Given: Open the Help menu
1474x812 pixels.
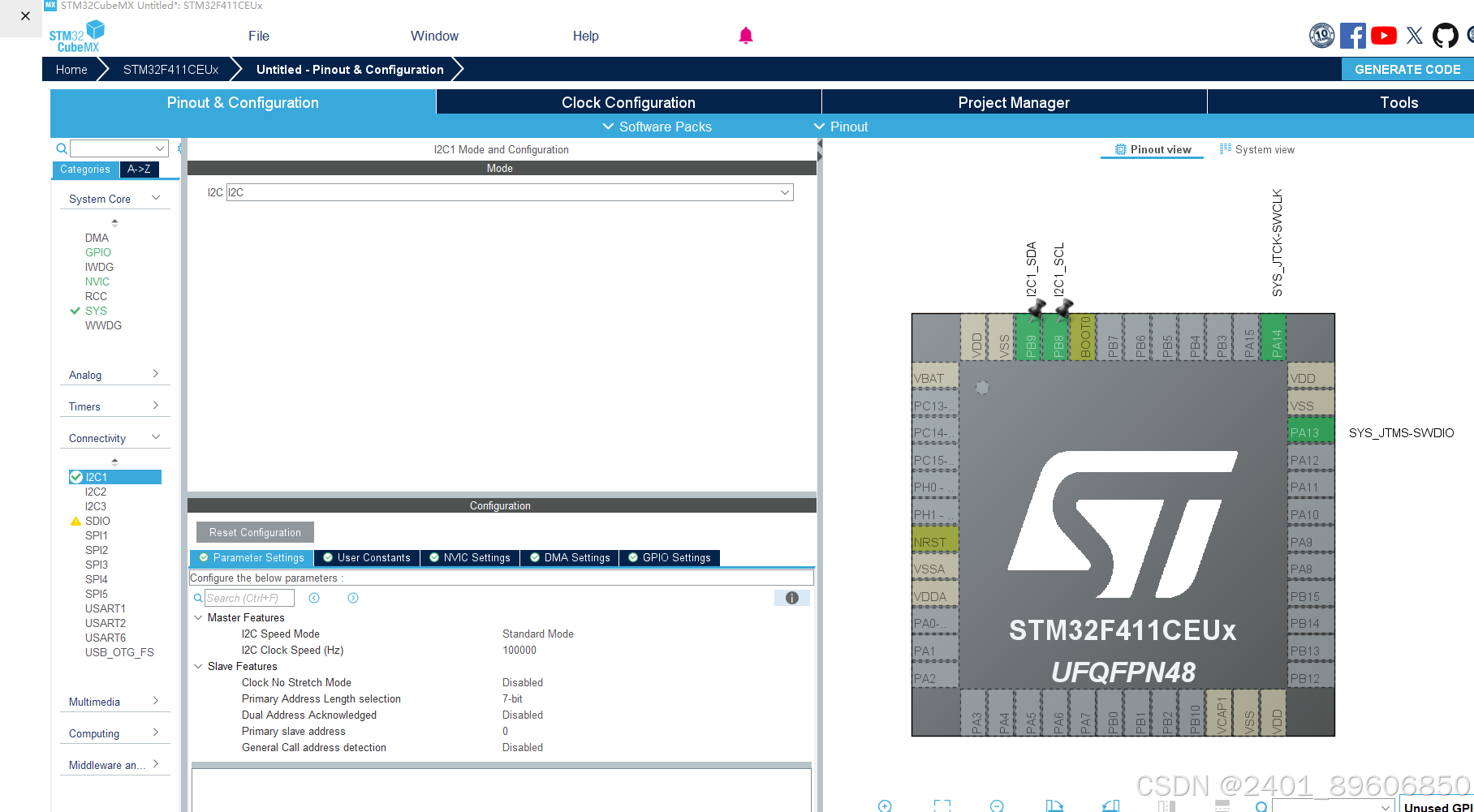Looking at the screenshot, I should pyautogui.click(x=586, y=36).
